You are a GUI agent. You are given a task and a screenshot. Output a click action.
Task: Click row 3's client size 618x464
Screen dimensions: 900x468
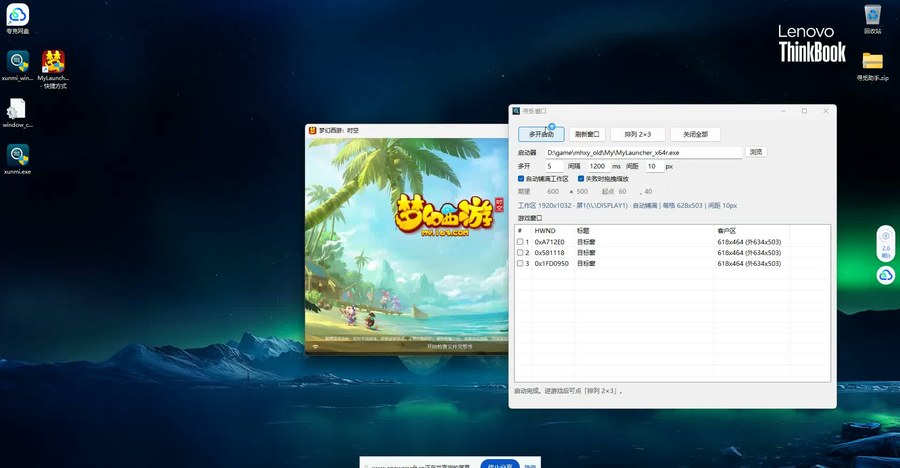click(x=749, y=264)
